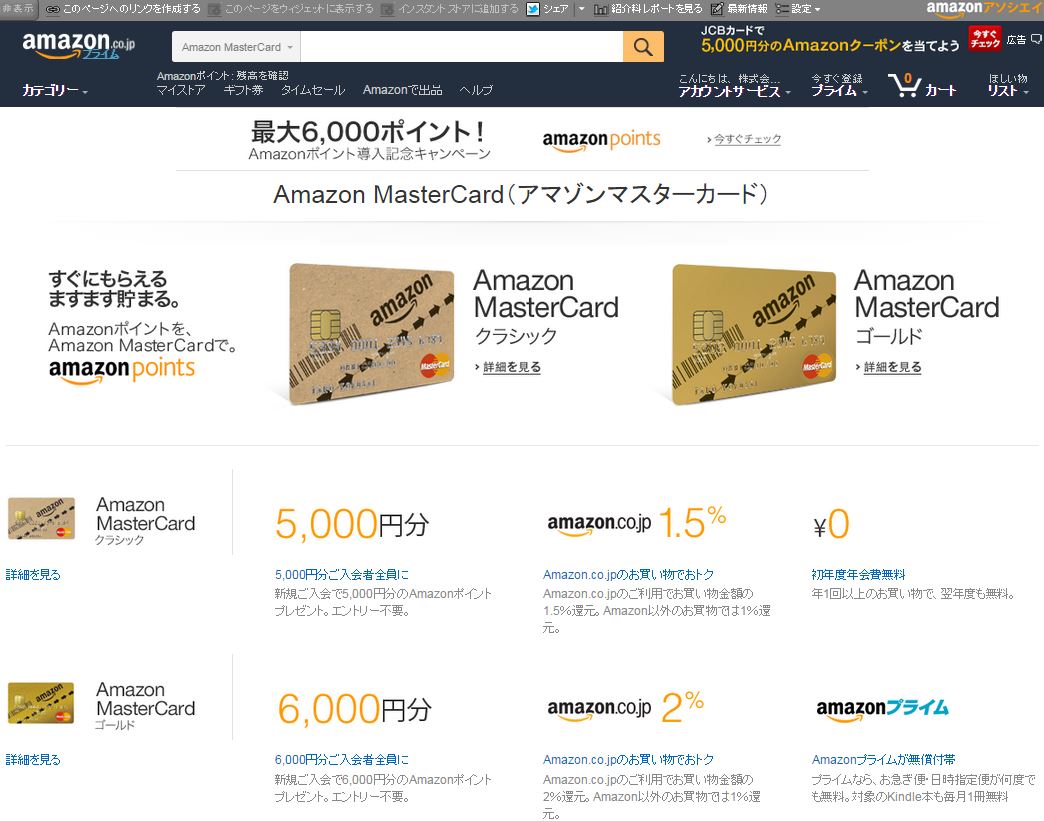Expand the Amazon MasterCard search category dropdown
Image resolution: width=1044 pixels, height=821 pixels.
coord(236,47)
